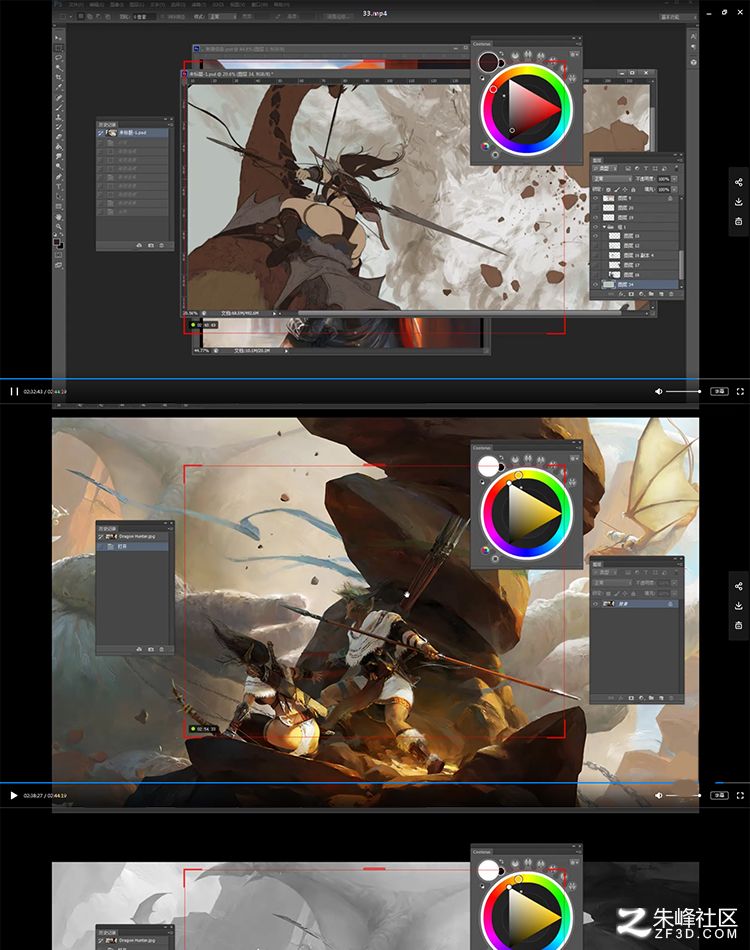Image resolution: width=750 pixels, height=950 pixels.
Task: Select the Coolorus panel tab with red wheel
Action: click(482, 44)
